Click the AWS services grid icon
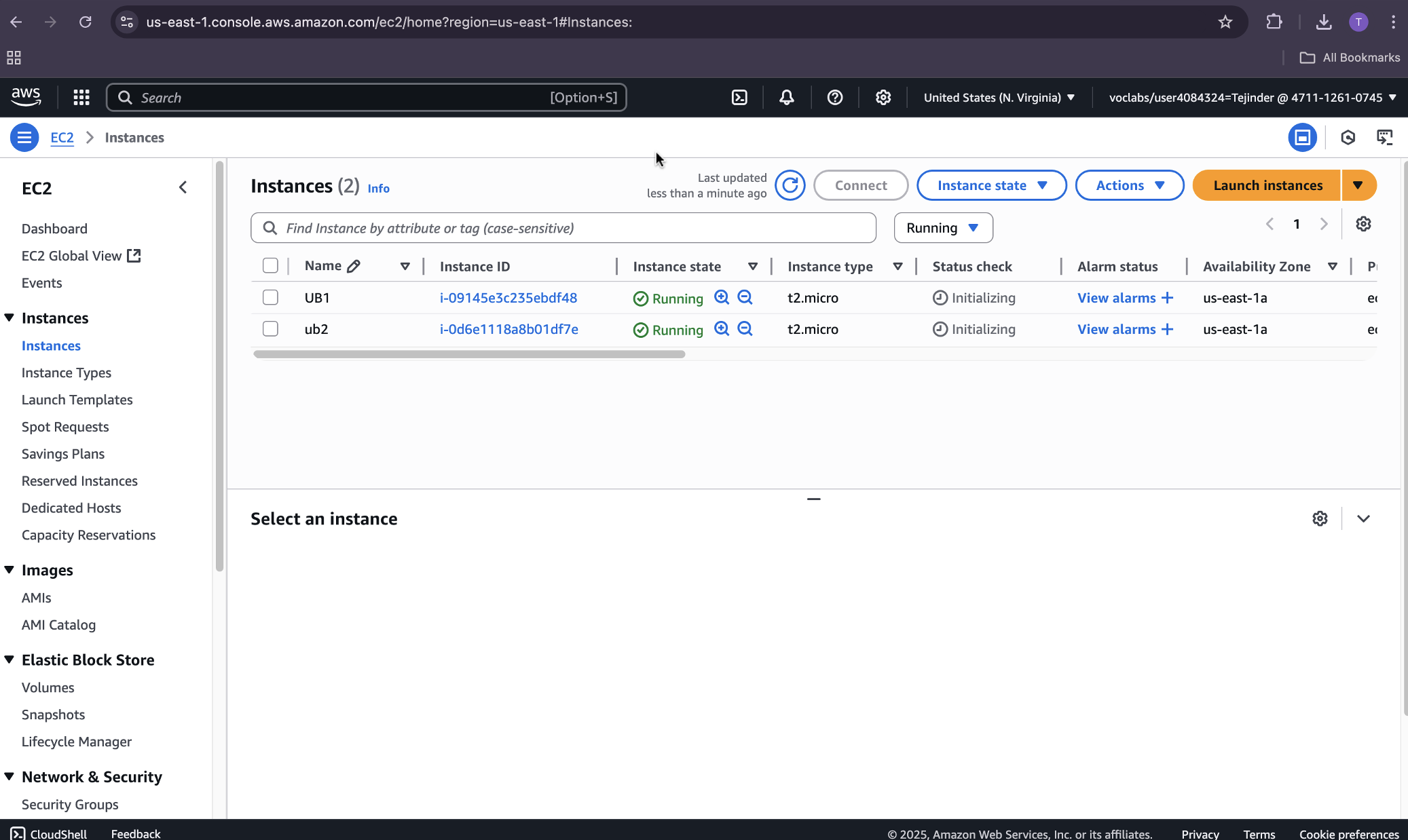 (x=81, y=98)
